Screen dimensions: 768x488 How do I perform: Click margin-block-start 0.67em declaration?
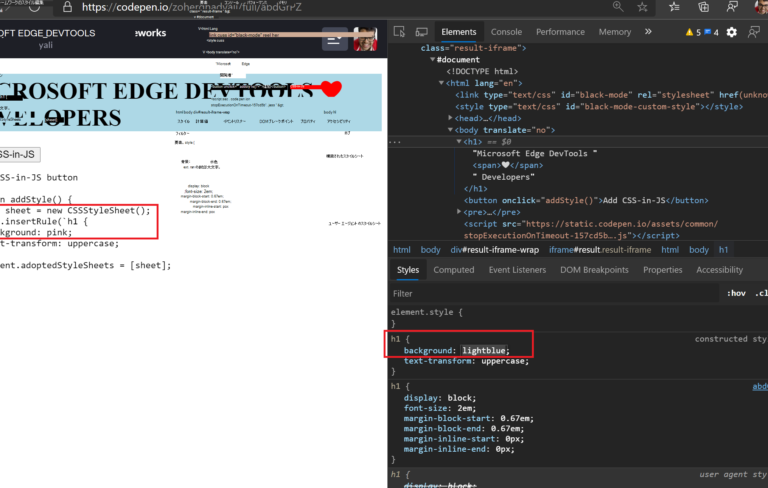point(469,418)
